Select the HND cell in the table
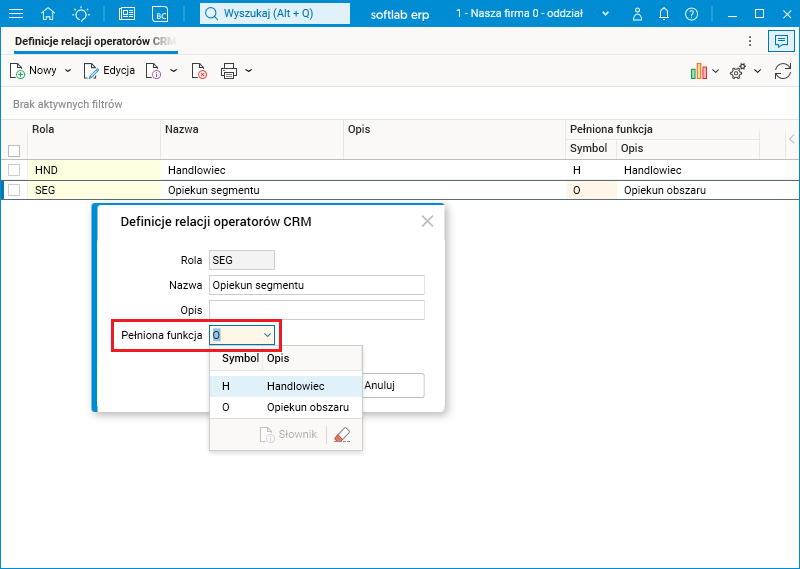Screen dimensions: 800x569 tap(94, 170)
